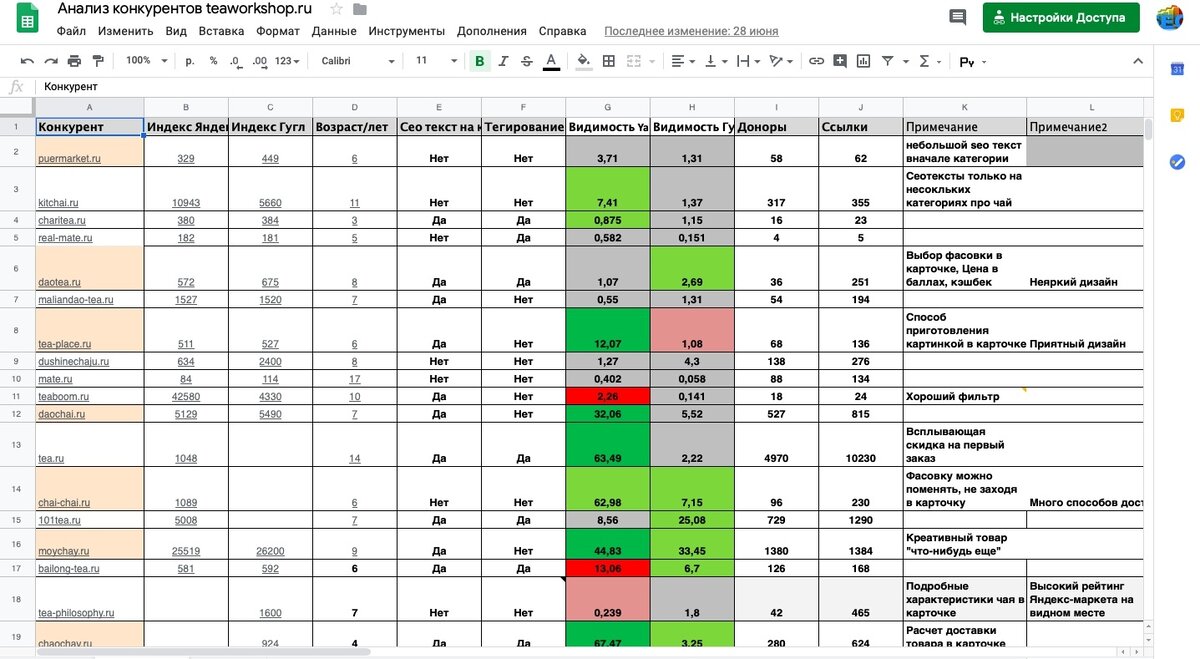
Task: Decrease decimal places button
Action: tap(235, 61)
